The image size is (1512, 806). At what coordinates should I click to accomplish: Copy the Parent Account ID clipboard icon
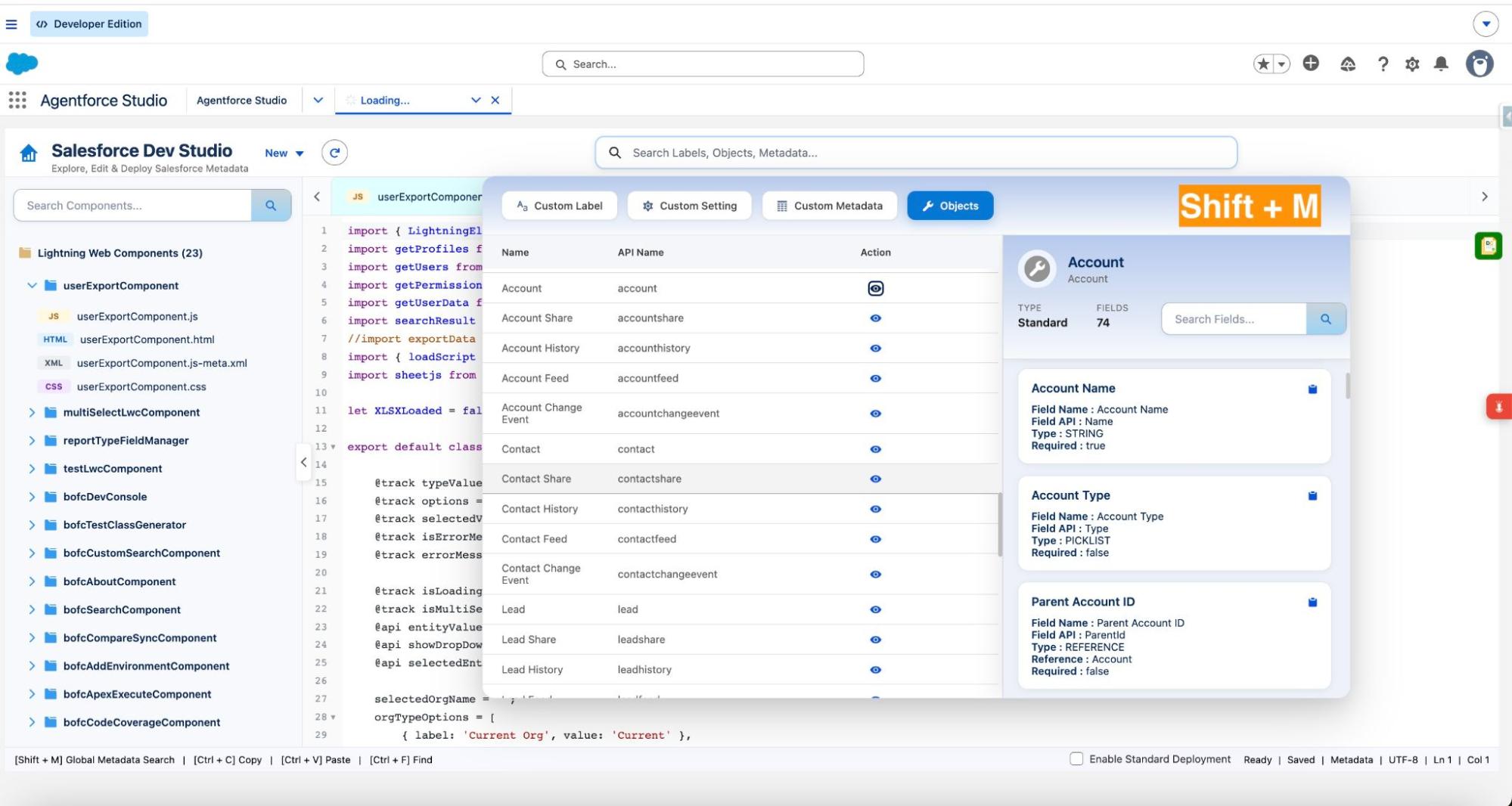(x=1312, y=603)
